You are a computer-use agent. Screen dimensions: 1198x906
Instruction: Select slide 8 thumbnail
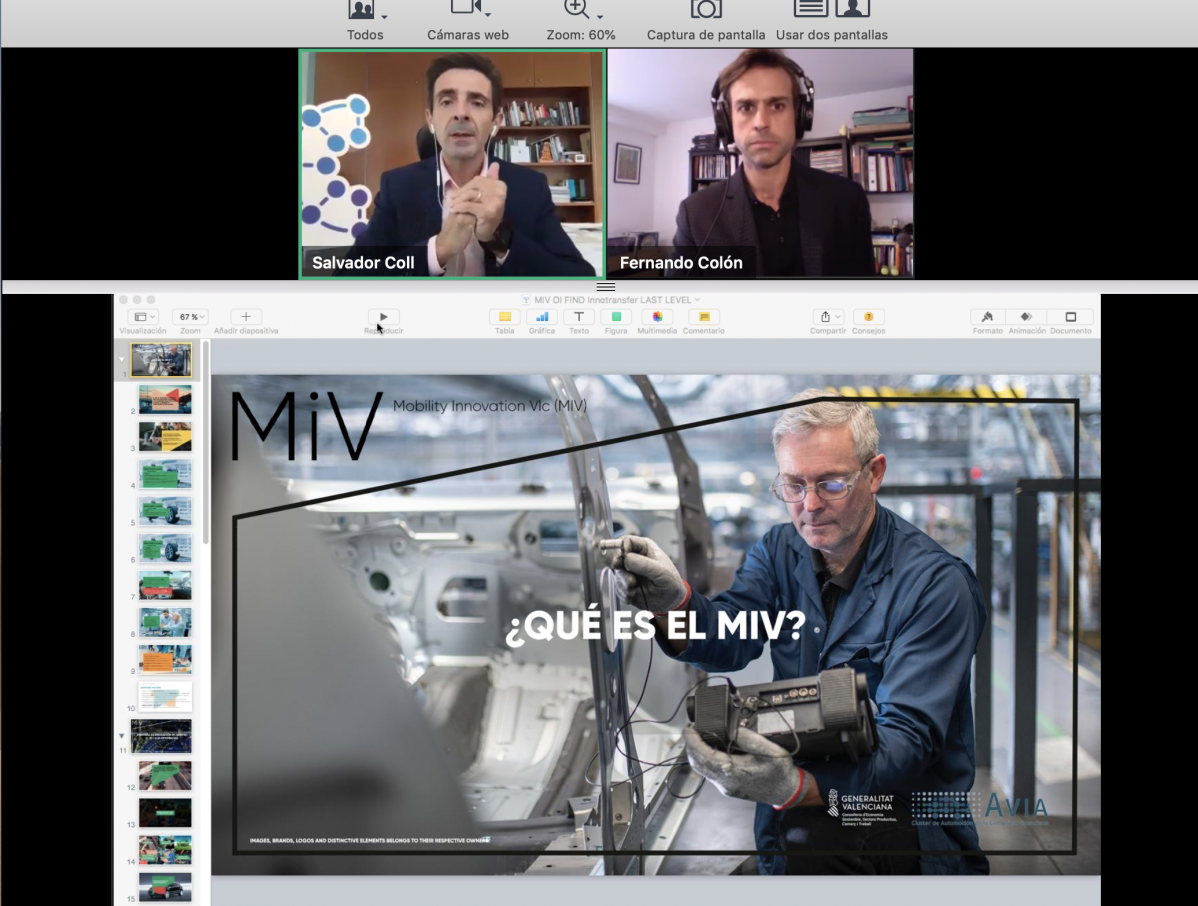pyautogui.click(x=165, y=622)
